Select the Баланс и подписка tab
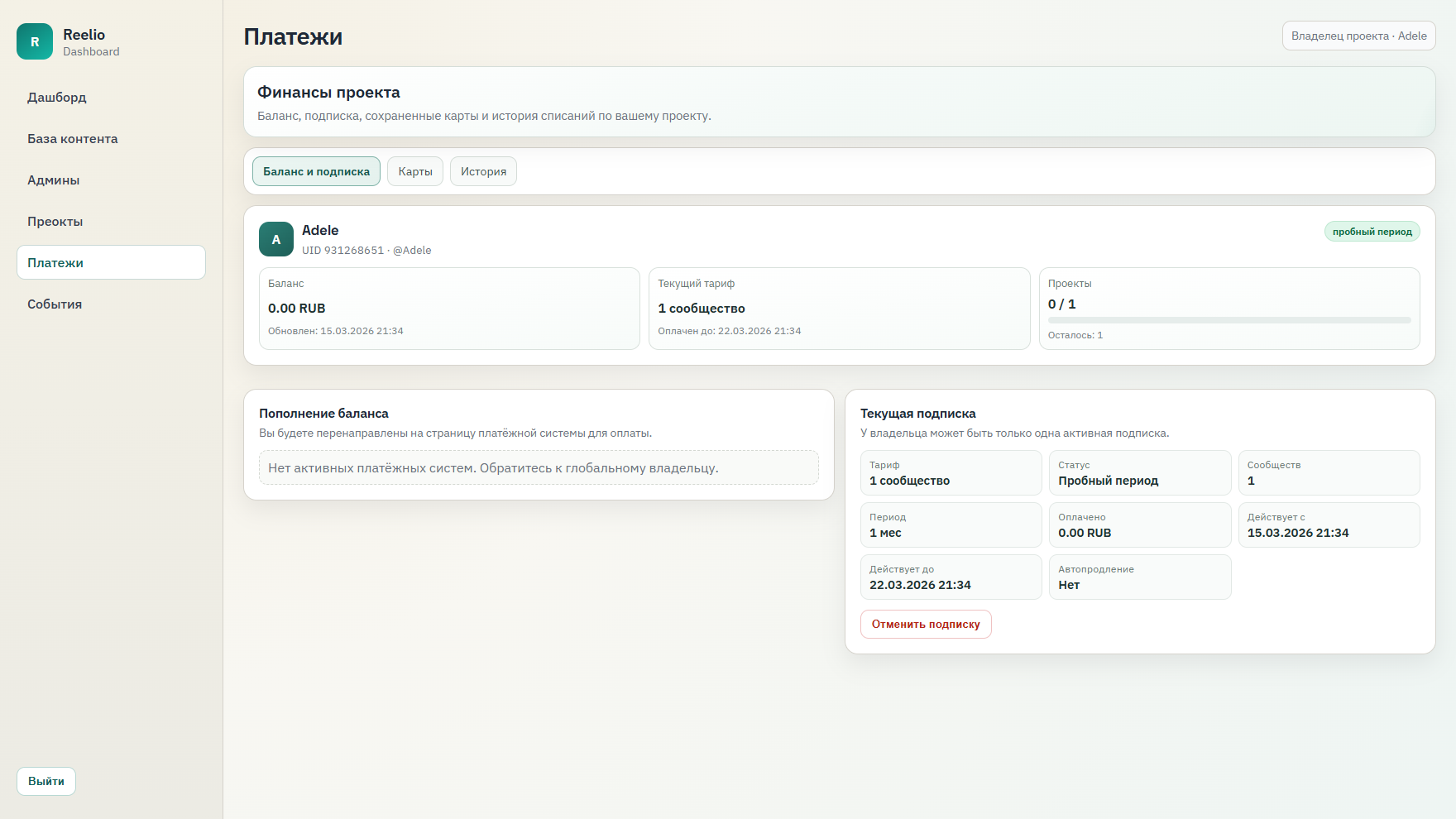The image size is (1456, 819). click(316, 172)
